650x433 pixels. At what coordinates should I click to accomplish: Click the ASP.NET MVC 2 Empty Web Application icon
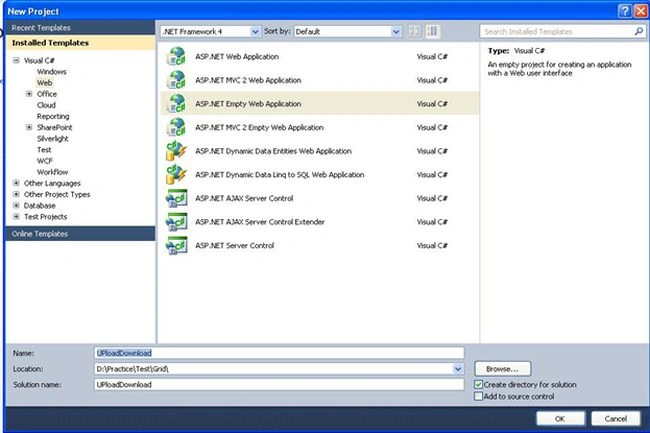(177, 128)
